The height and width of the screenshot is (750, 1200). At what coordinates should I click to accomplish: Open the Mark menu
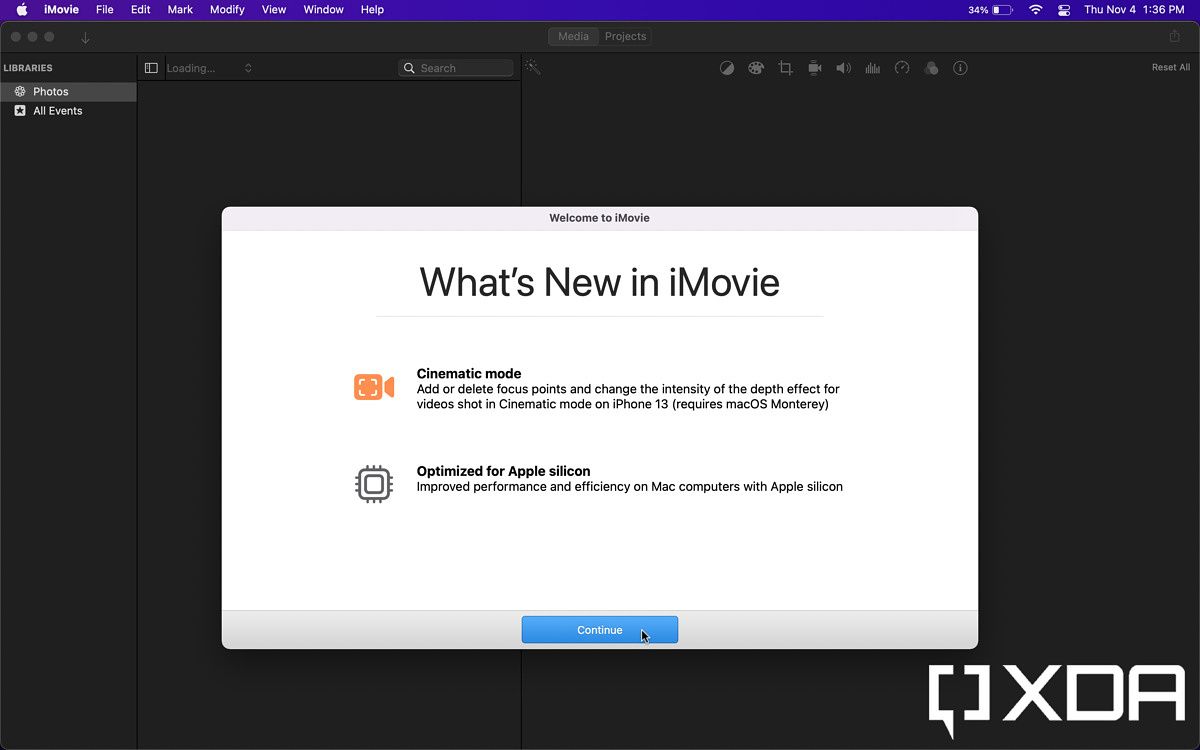click(x=180, y=10)
